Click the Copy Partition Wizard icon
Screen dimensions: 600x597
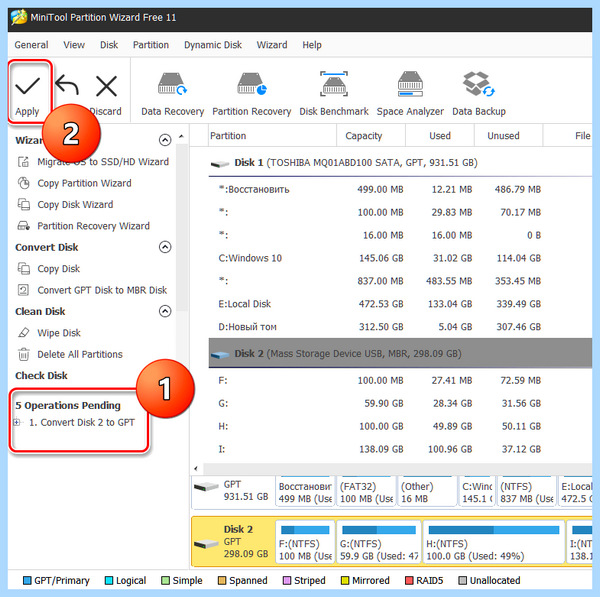23,183
